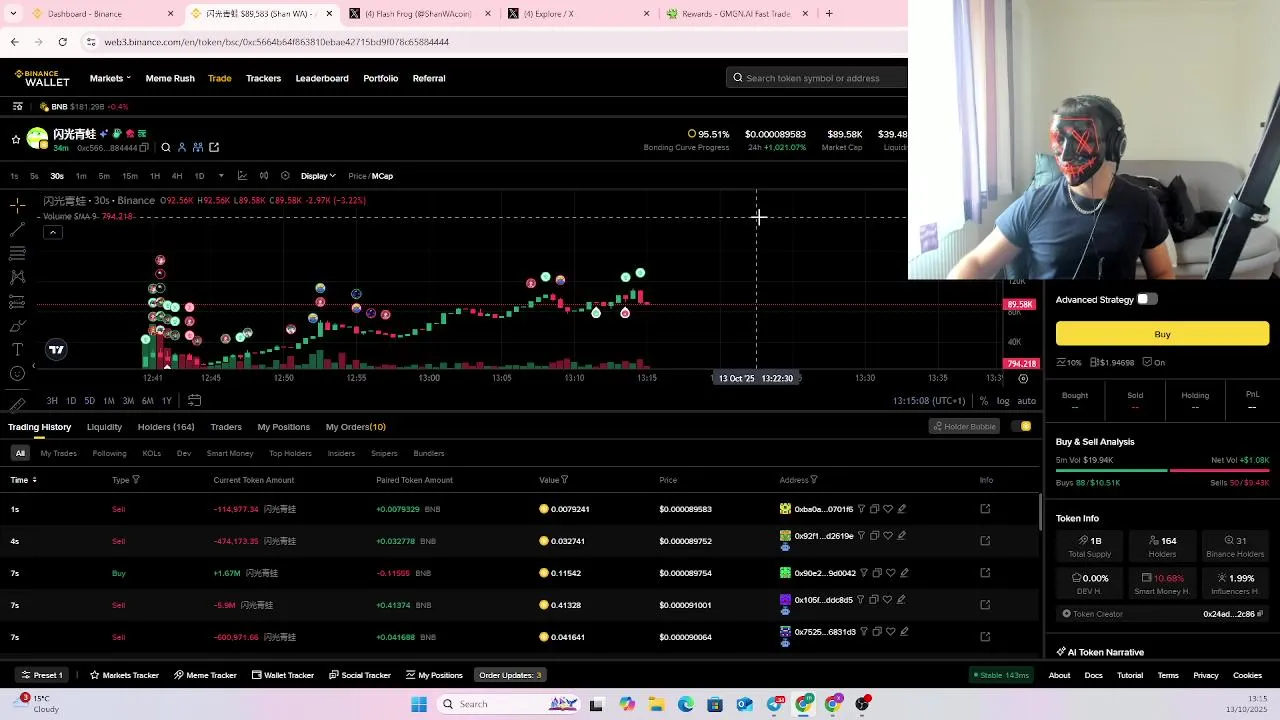Toggle the anti-MEV 'On' setting
This screenshot has height=720, width=1280.
tap(1154, 363)
